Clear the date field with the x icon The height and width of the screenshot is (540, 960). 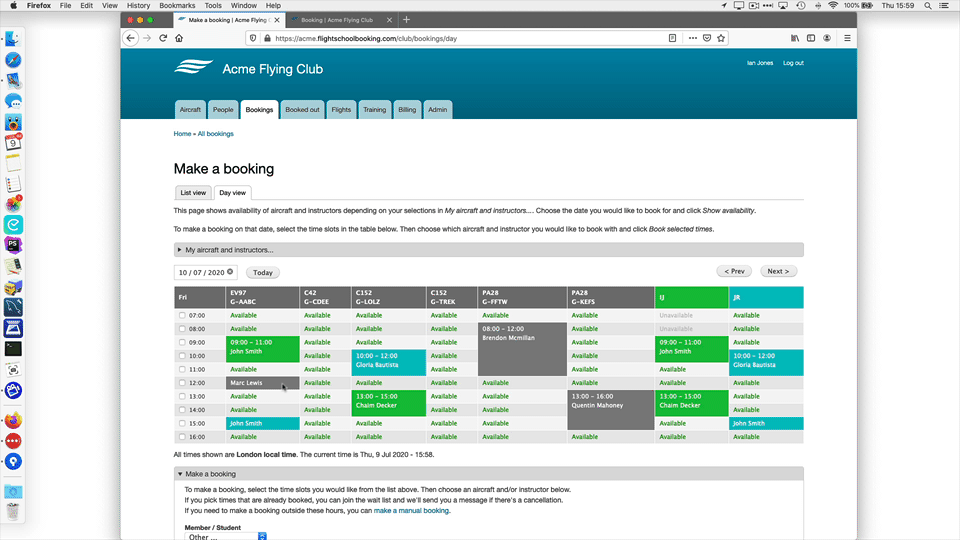pos(230,272)
